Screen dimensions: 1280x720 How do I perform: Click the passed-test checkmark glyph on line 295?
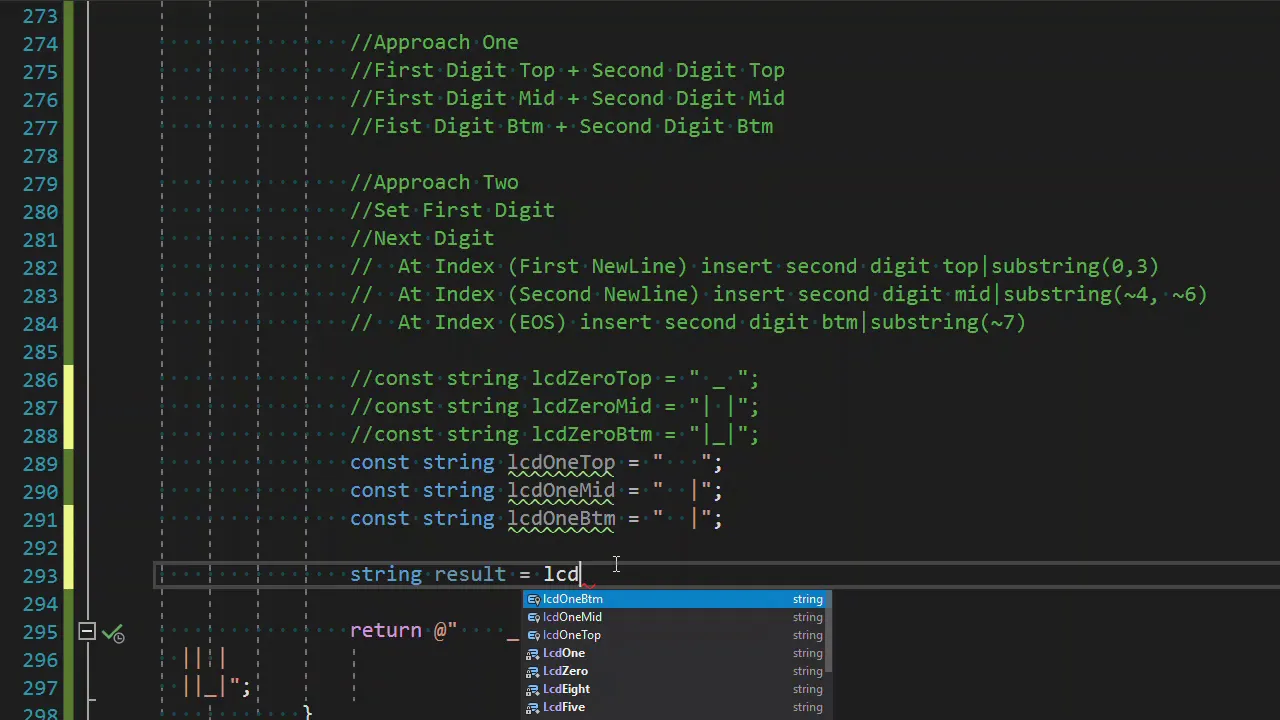113,632
